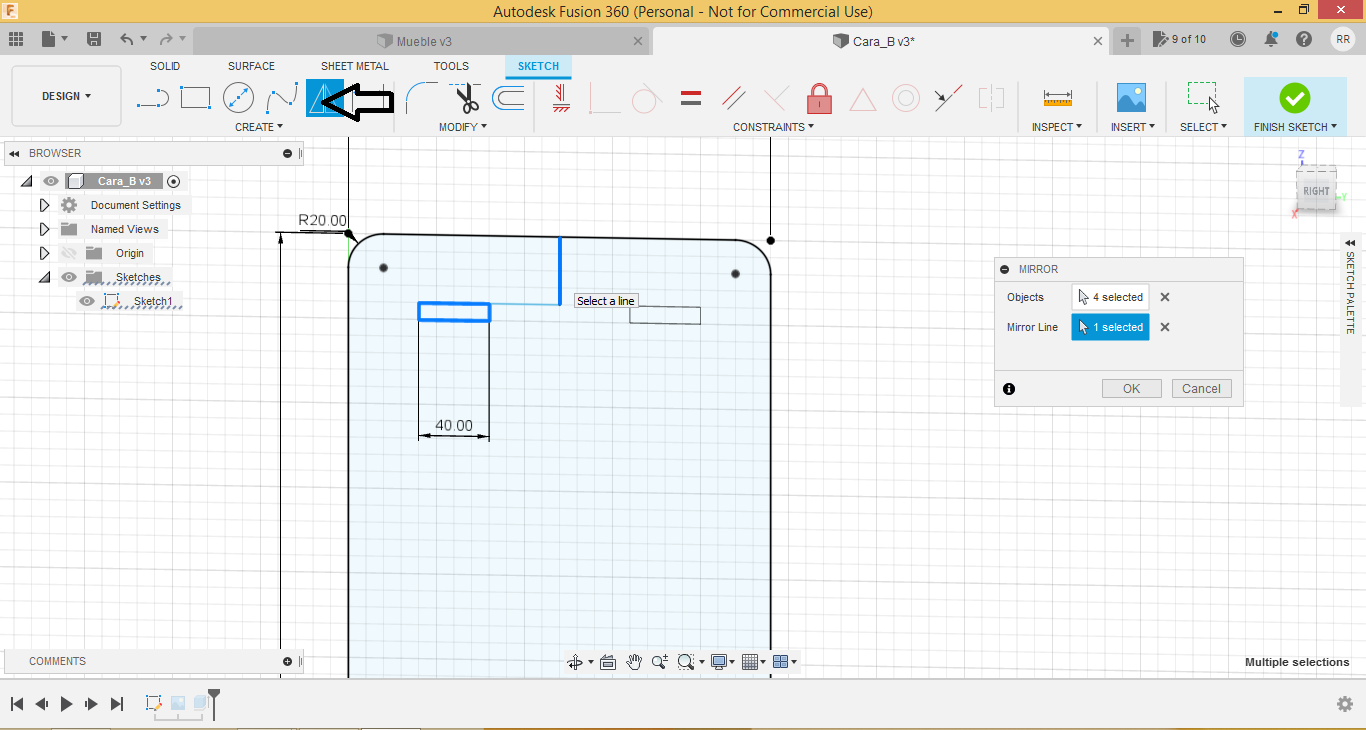Open the Measure tool under Inspect

click(1057, 98)
